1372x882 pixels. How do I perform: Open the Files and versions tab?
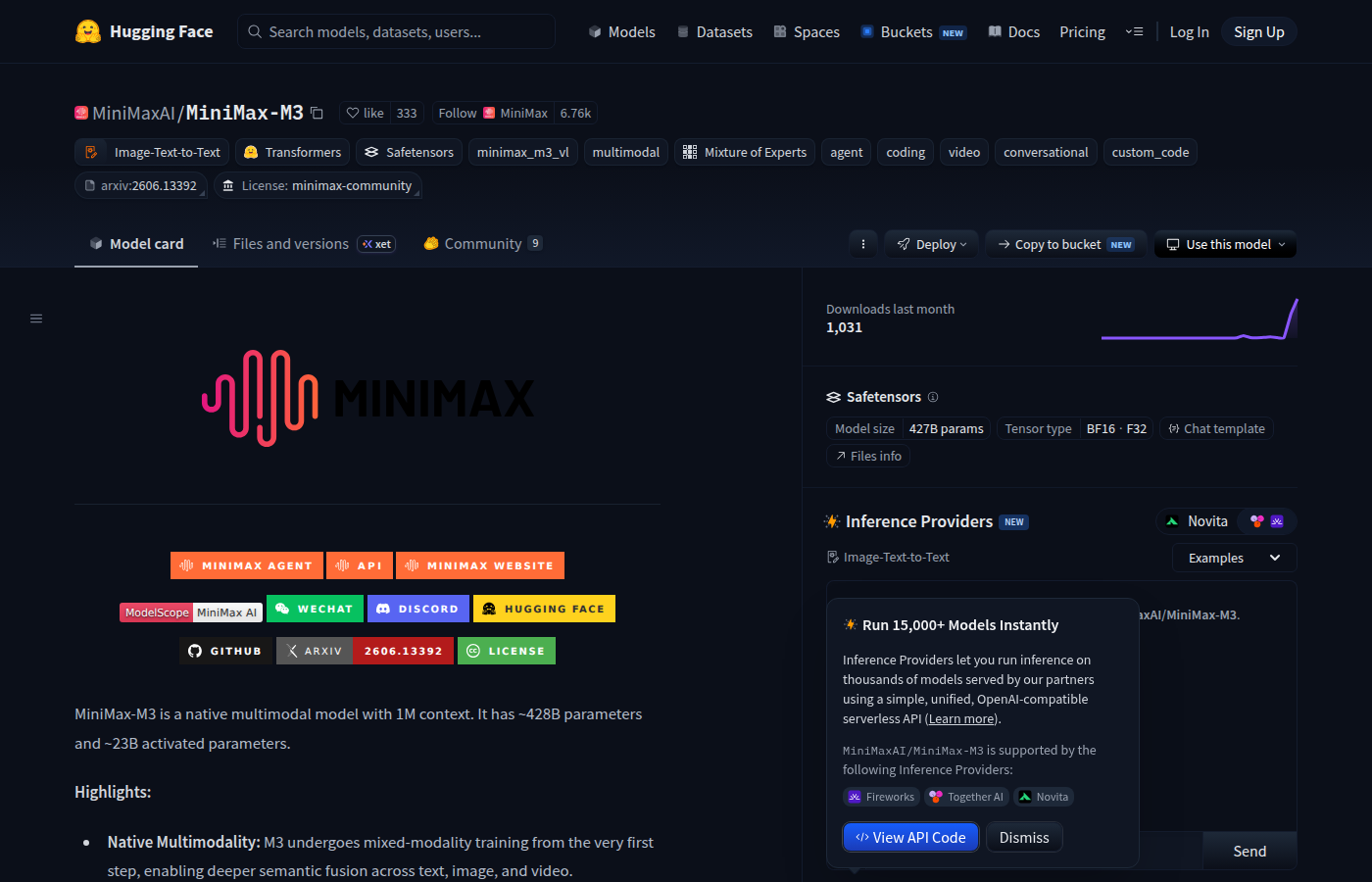[x=304, y=244]
